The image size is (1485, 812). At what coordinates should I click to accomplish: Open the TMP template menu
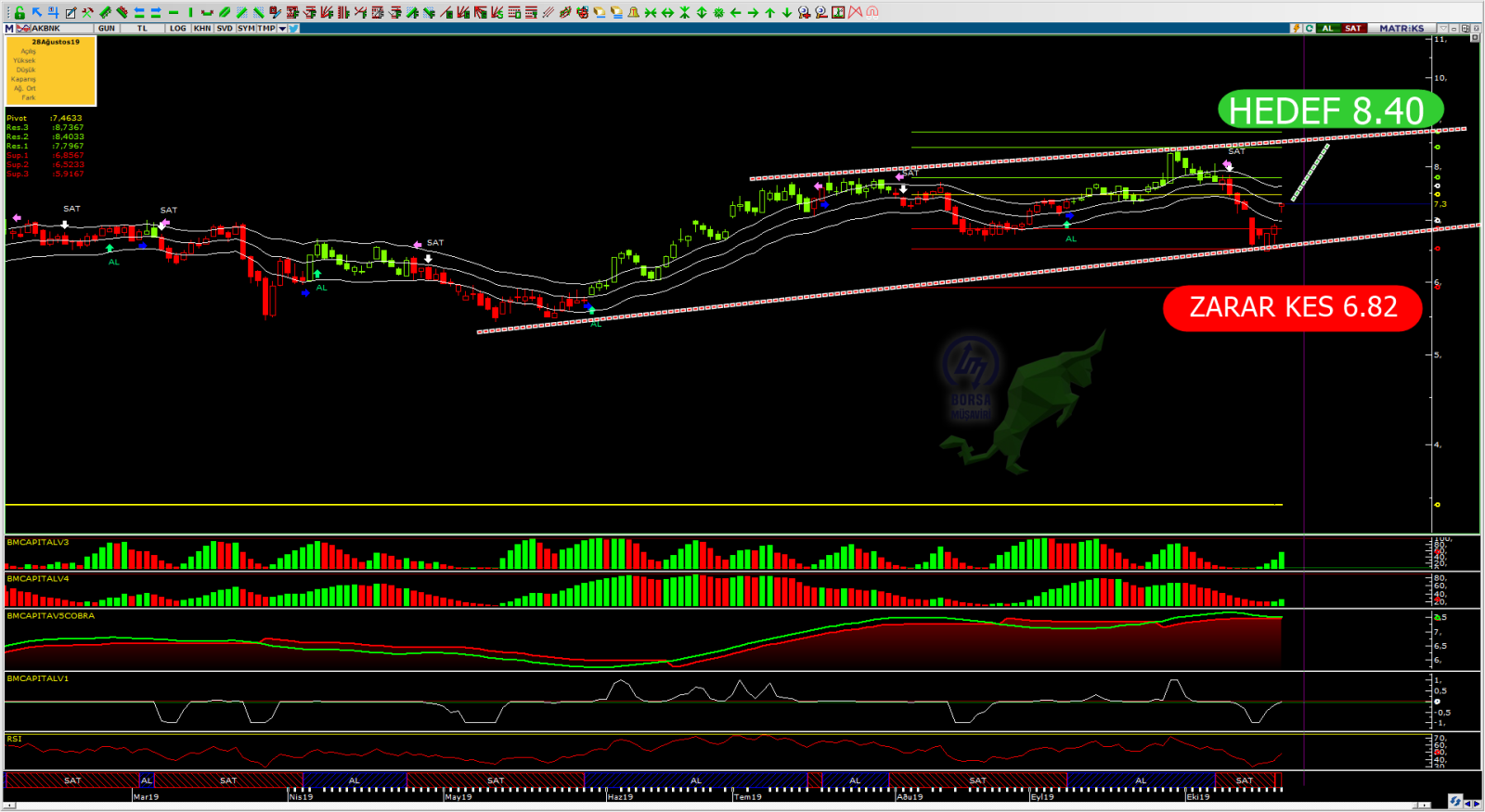point(266,29)
